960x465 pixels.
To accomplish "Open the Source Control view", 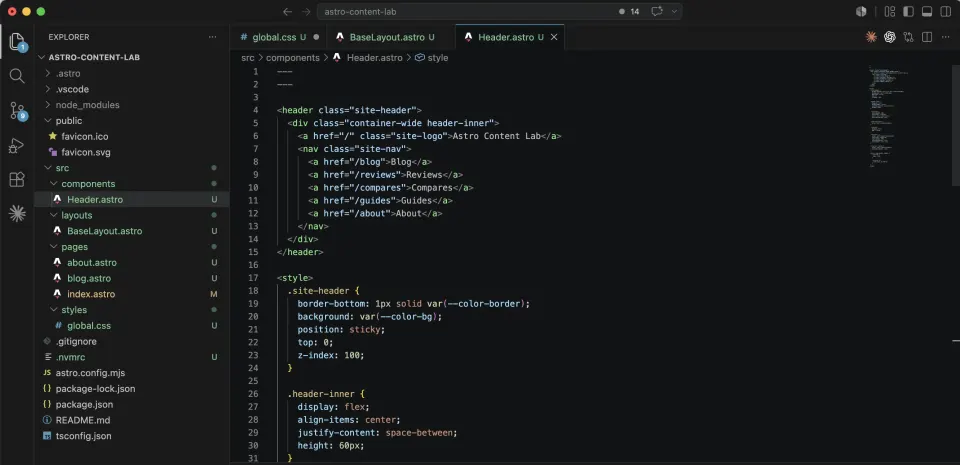I will click(x=17, y=111).
